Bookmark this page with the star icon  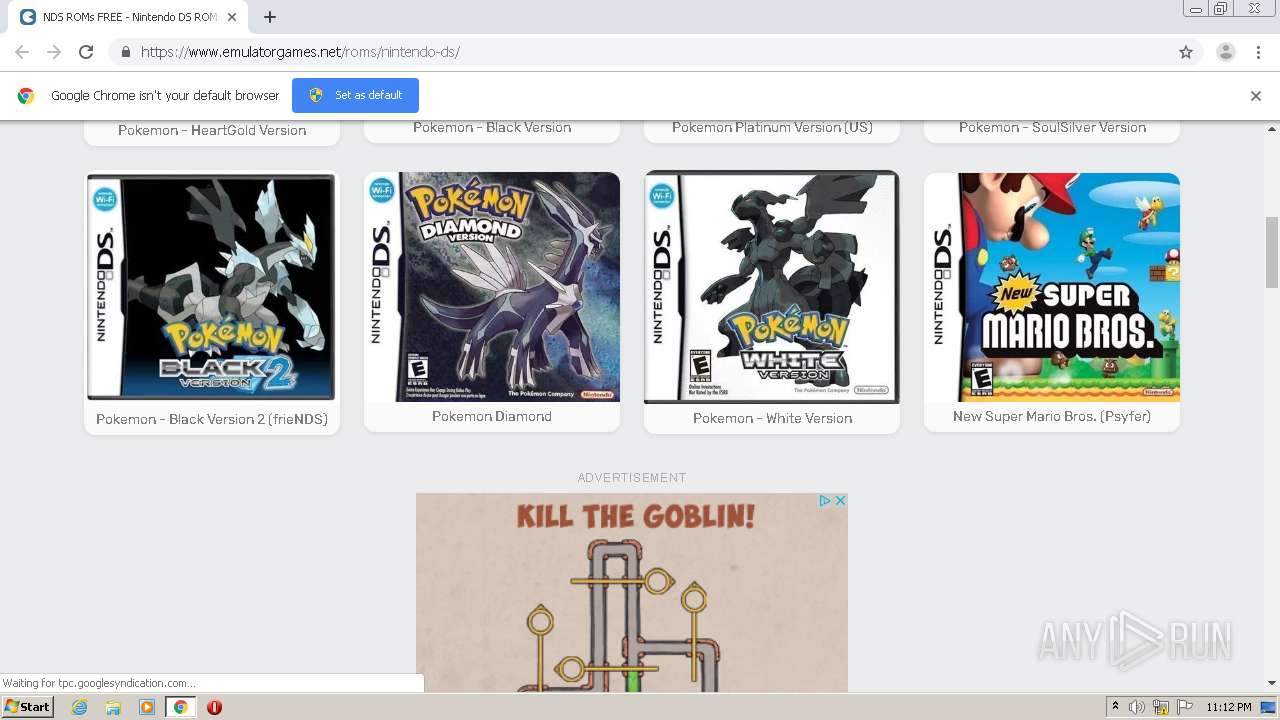pyautogui.click(x=1186, y=52)
